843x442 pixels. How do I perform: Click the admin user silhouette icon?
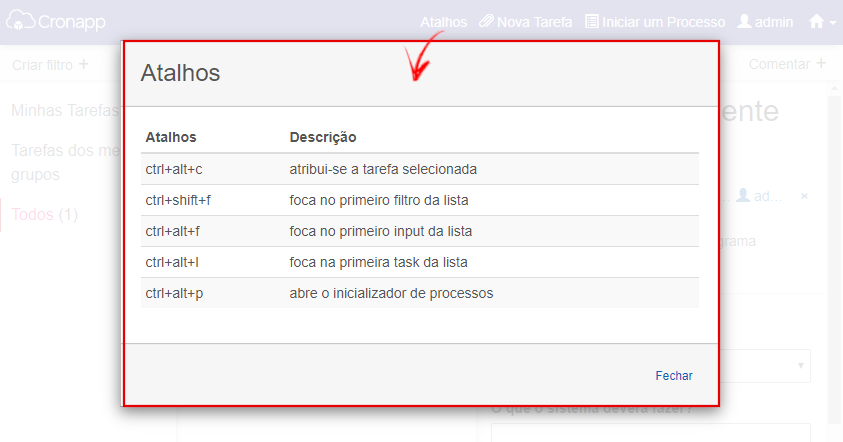click(744, 21)
